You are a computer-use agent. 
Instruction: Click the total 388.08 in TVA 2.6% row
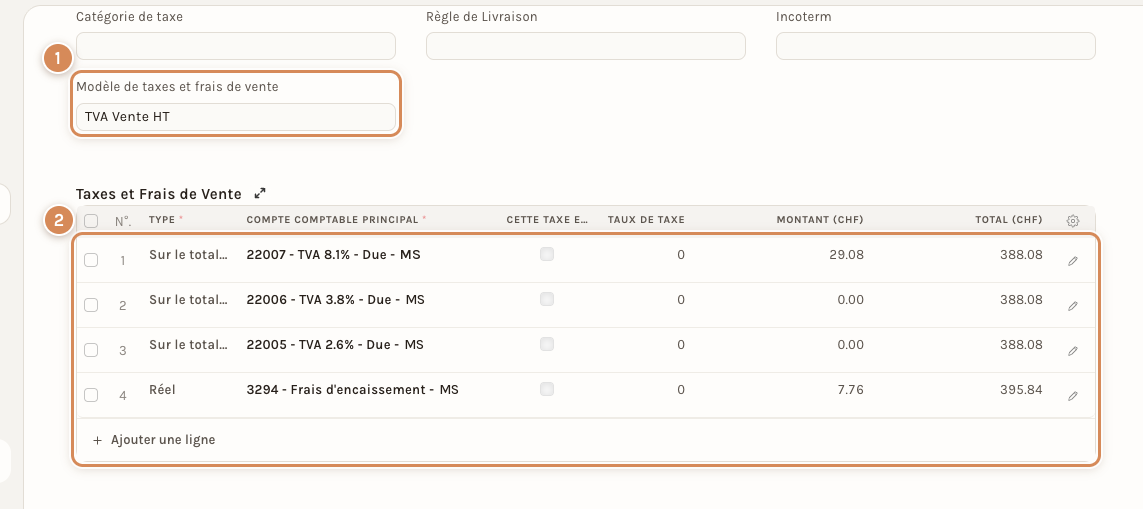1021,346
